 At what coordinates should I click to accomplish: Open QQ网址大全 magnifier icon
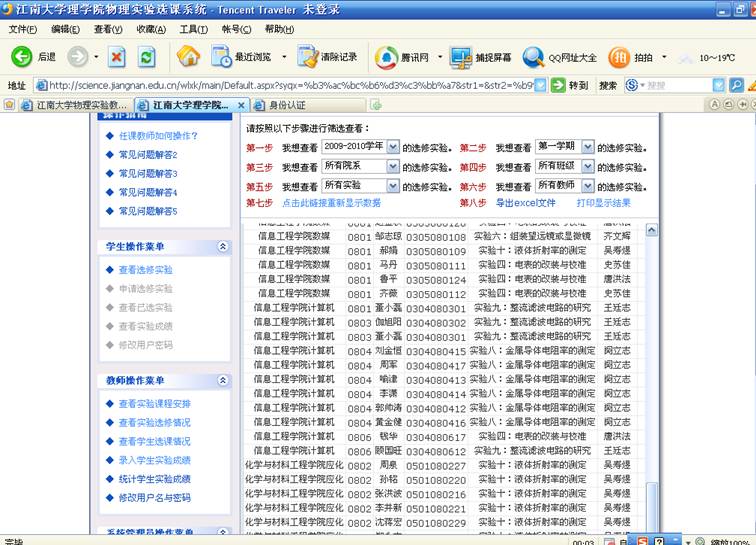click(x=533, y=57)
